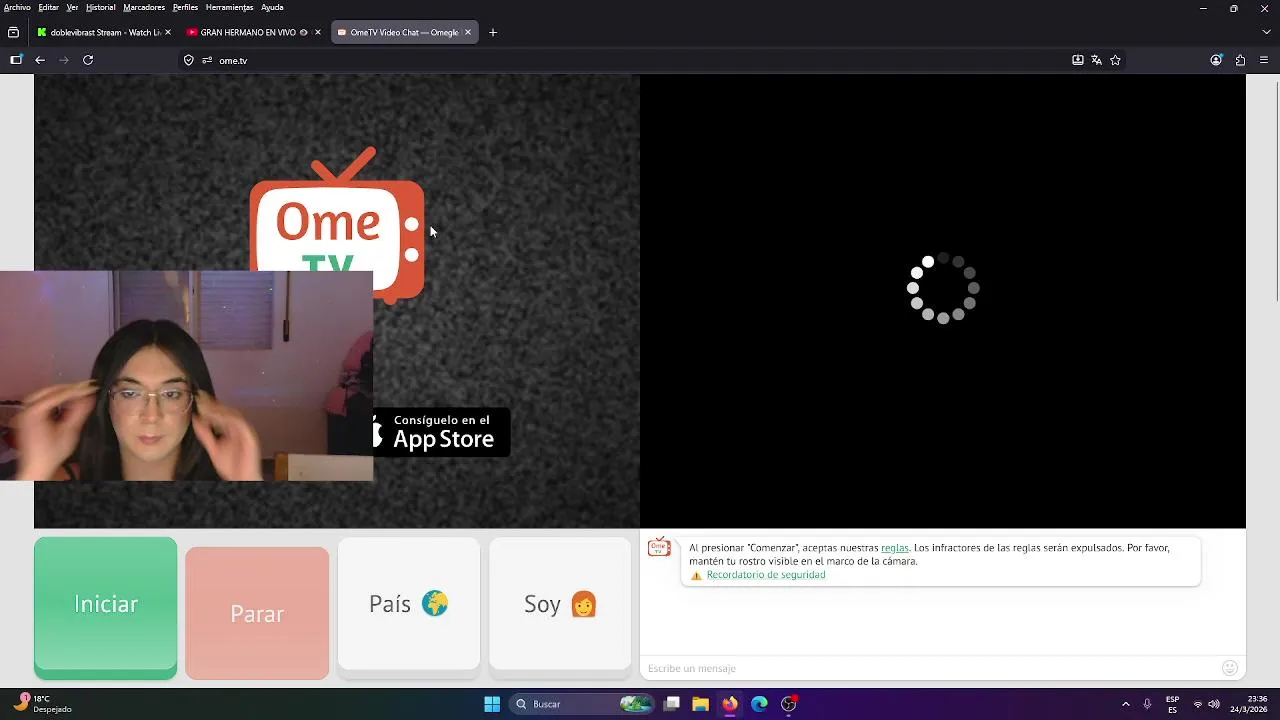
Task: Go back with the back arrow
Action: pos(40,60)
